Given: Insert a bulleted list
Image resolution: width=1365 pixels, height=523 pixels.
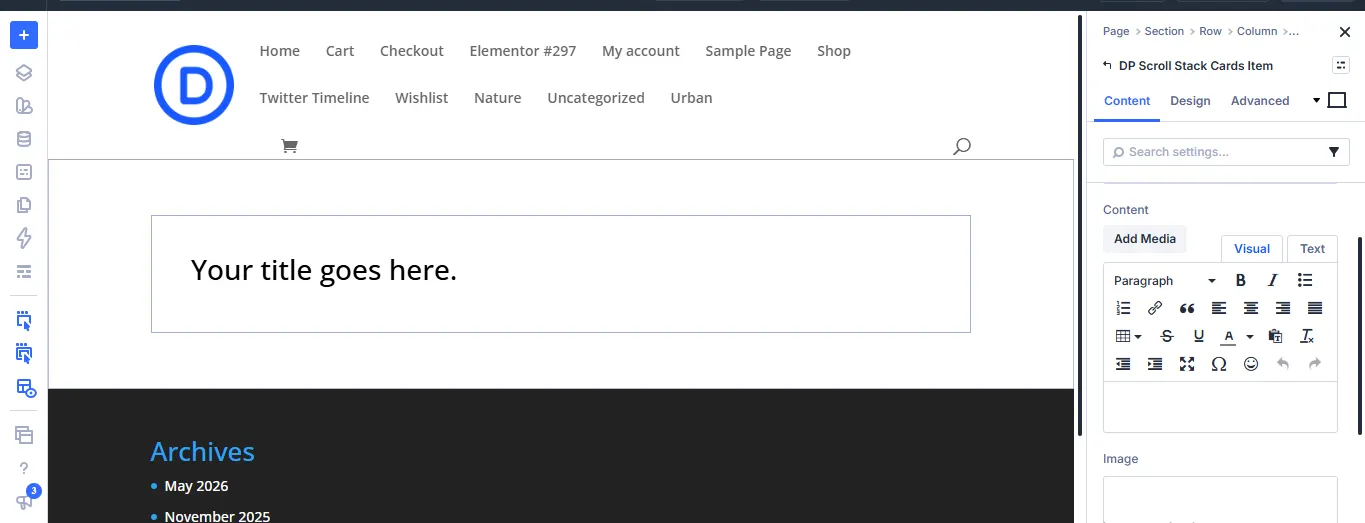Looking at the screenshot, I should [1305, 280].
